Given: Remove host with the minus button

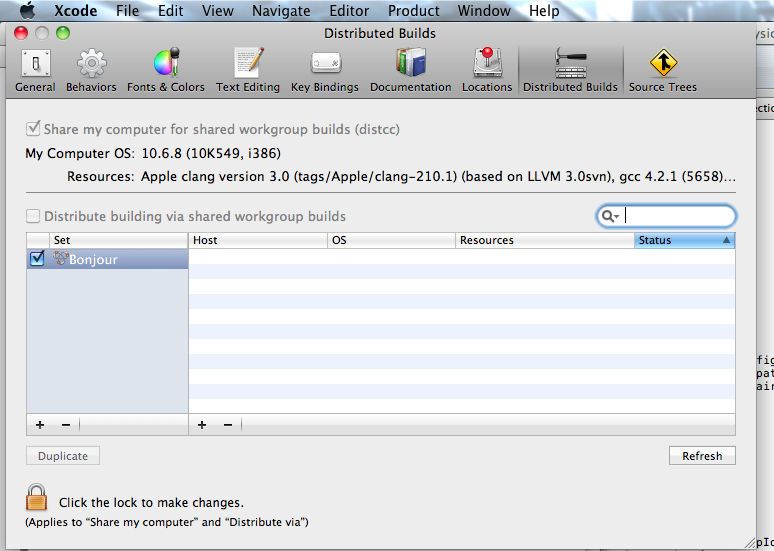Looking at the screenshot, I should 228,425.
